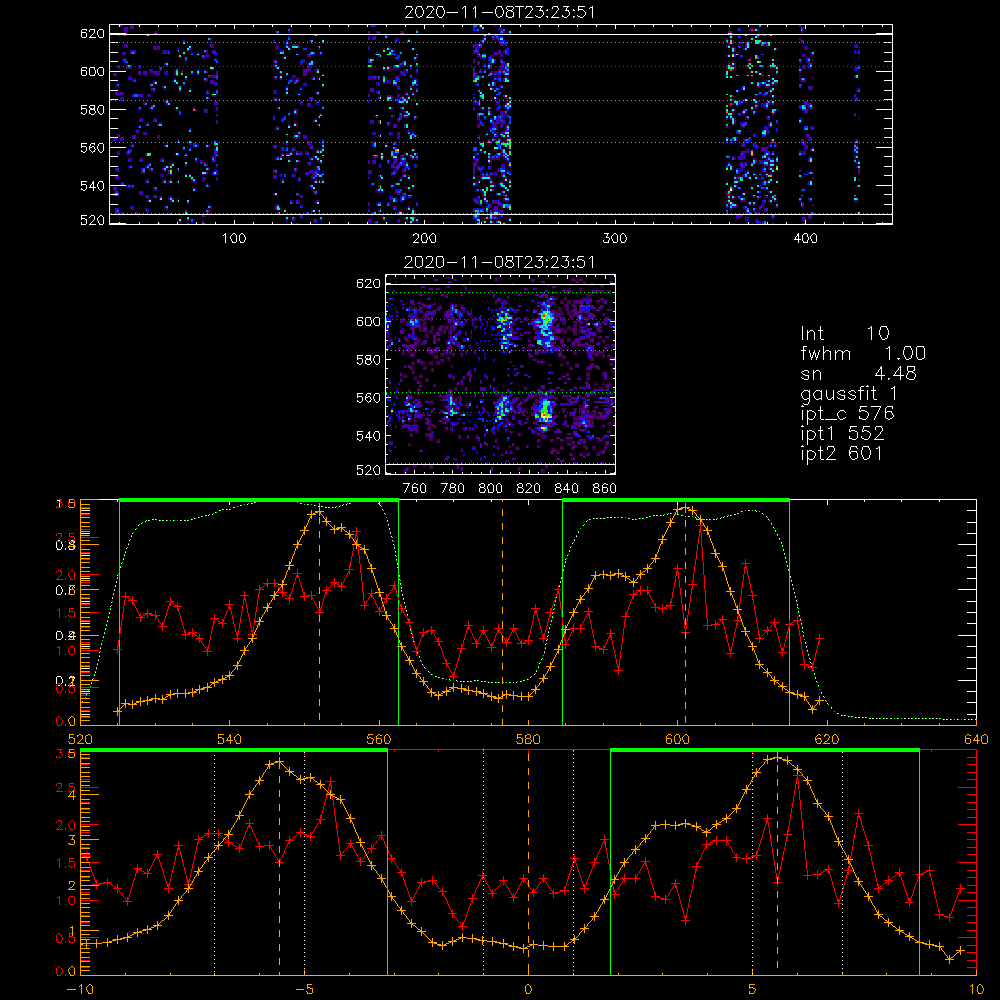Viewport: 1000px width, 1000px height.
Task: Click x-axis tick label 820 on middle plot
Action: click(529, 489)
